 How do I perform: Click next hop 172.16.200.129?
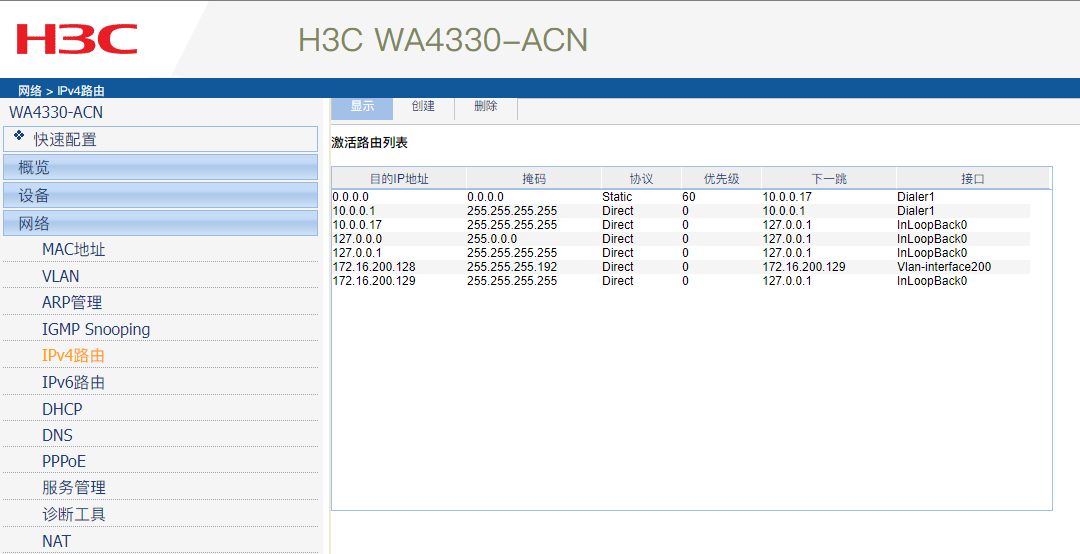804,267
